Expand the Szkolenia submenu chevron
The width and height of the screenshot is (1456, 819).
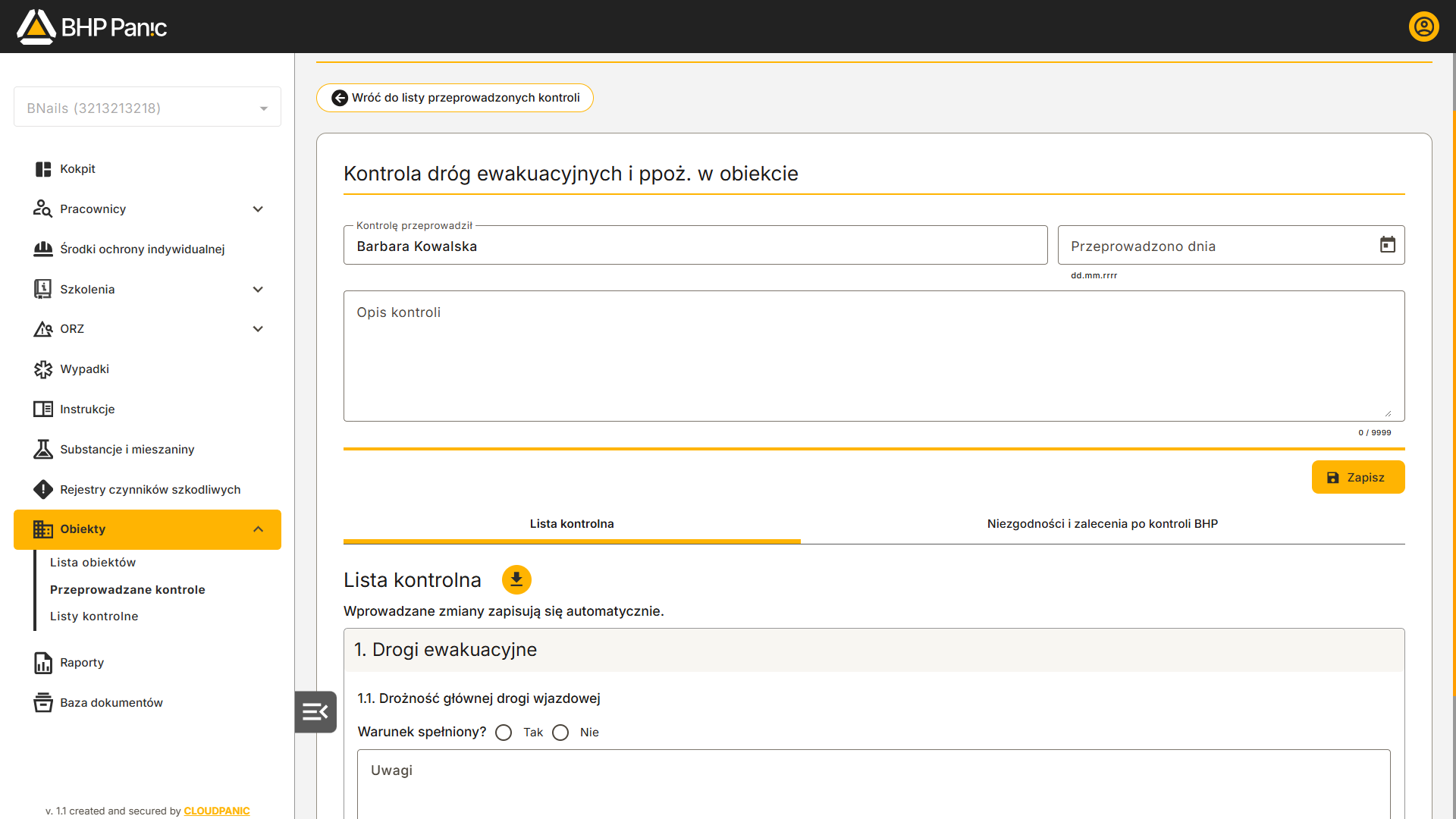pos(258,290)
